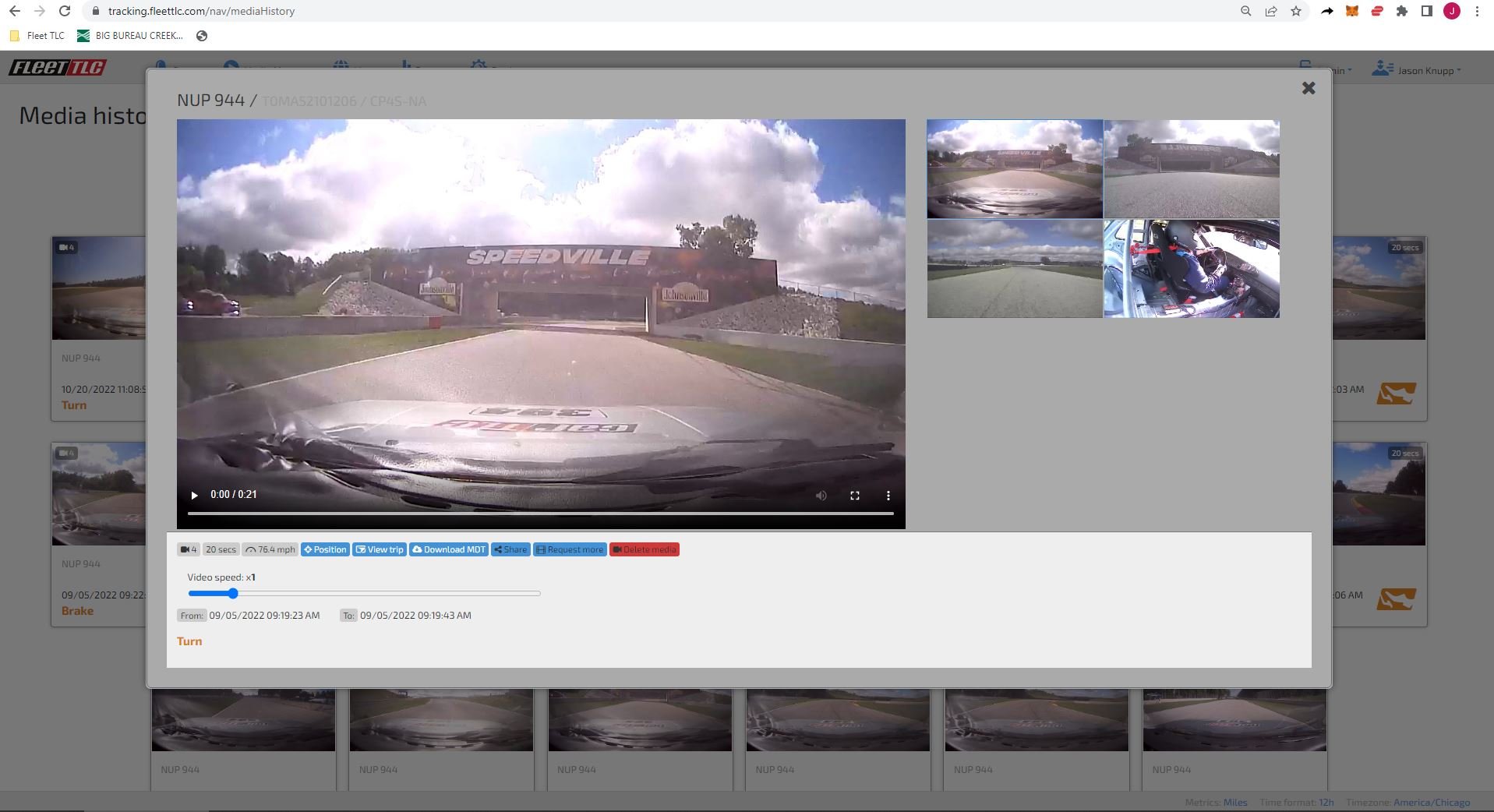Image resolution: width=1494 pixels, height=812 pixels.
Task: Share this media clip
Action: 510,549
